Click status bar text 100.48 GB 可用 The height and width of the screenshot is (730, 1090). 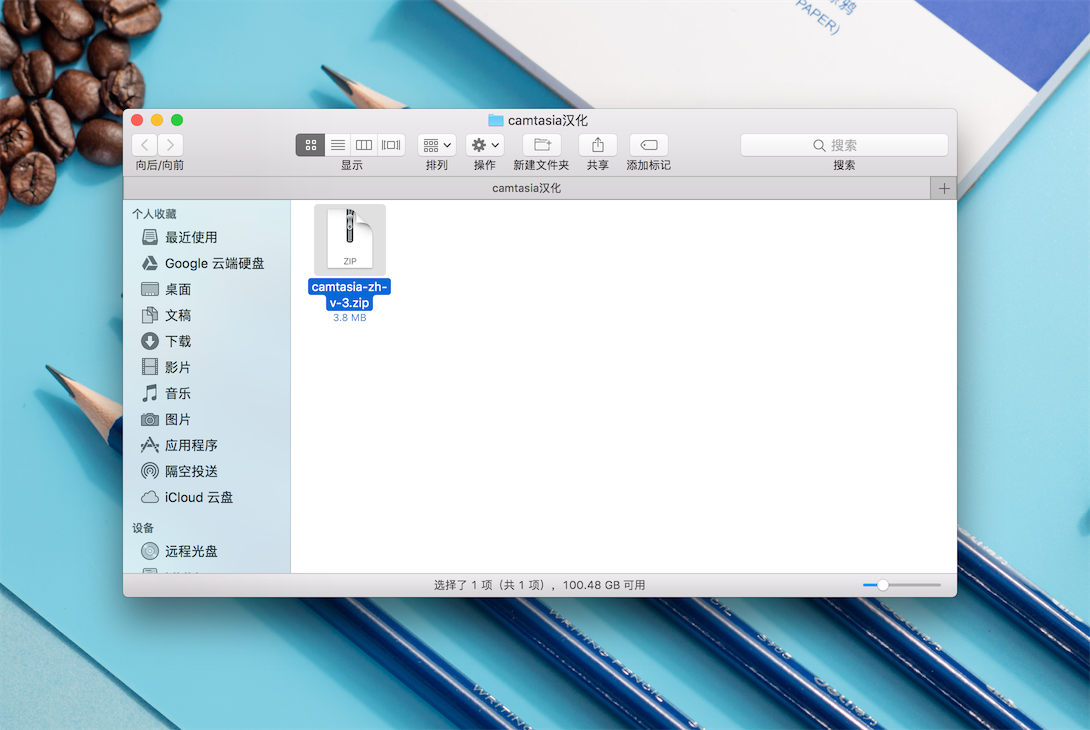click(x=603, y=585)
